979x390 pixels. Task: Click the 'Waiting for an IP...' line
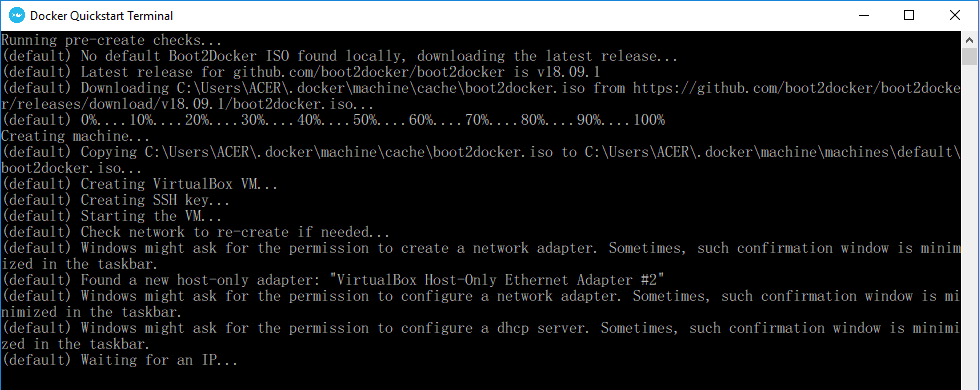(x=120, y=360)
